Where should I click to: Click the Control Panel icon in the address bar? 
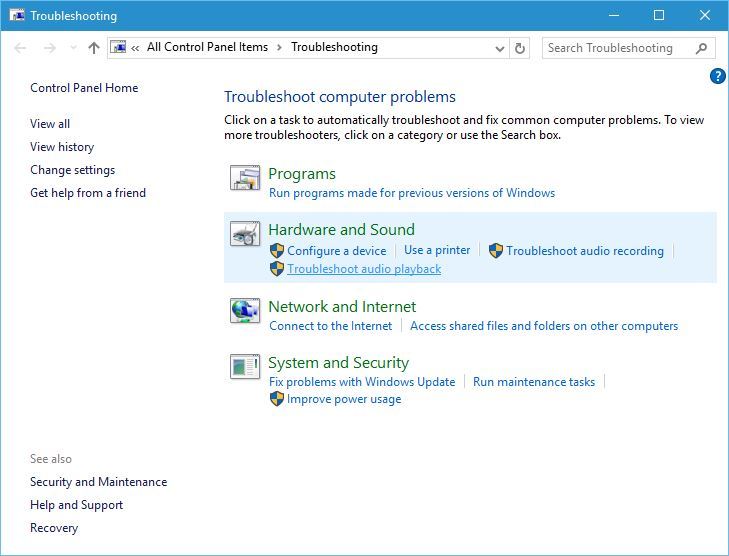point(118,47)
